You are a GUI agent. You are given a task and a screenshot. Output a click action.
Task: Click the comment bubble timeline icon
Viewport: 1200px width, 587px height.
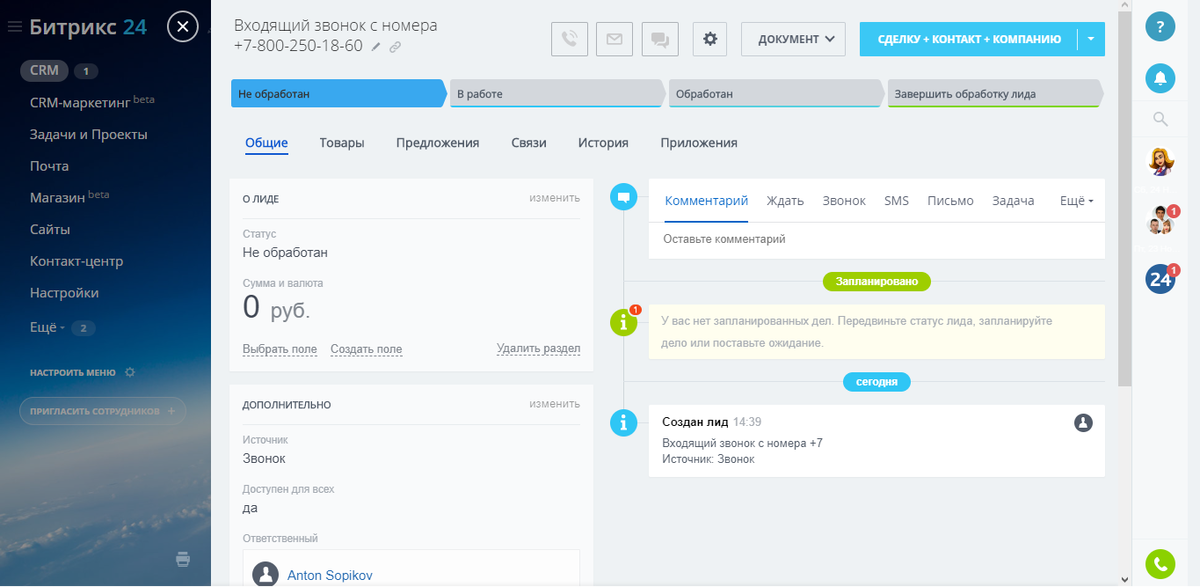click(623, 197)
